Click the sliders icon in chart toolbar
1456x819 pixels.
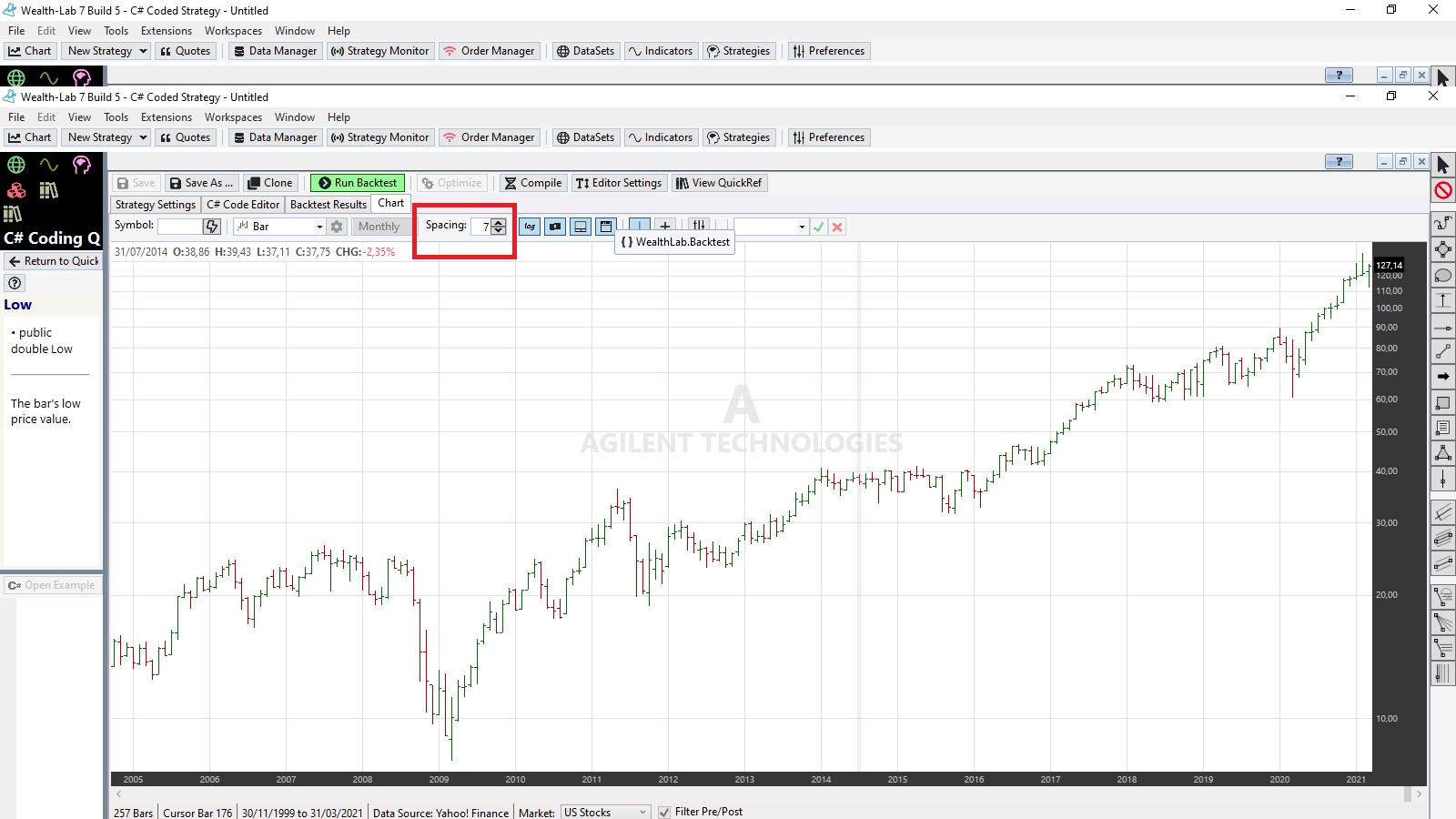click(698, 227)
